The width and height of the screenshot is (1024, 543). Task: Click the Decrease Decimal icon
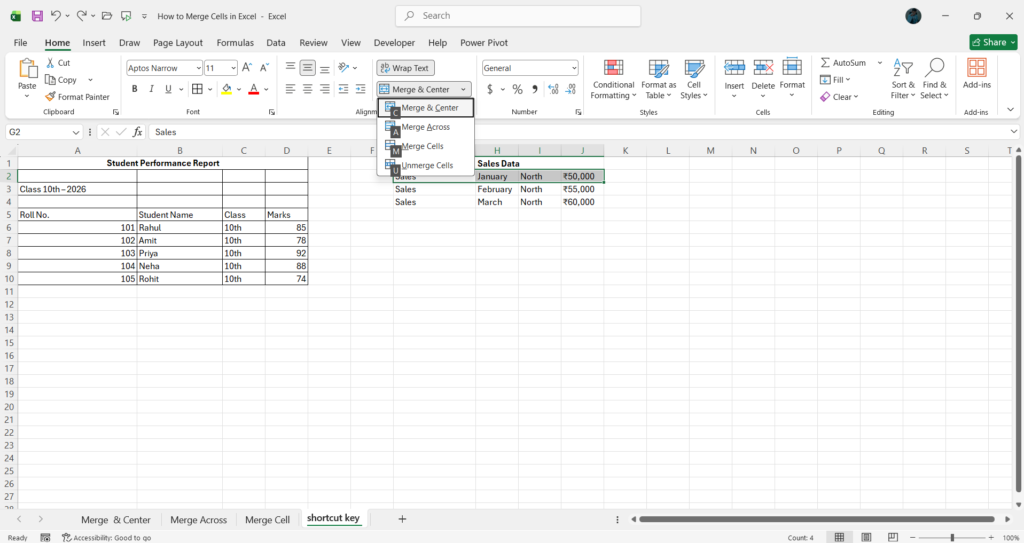coord(571,89)
